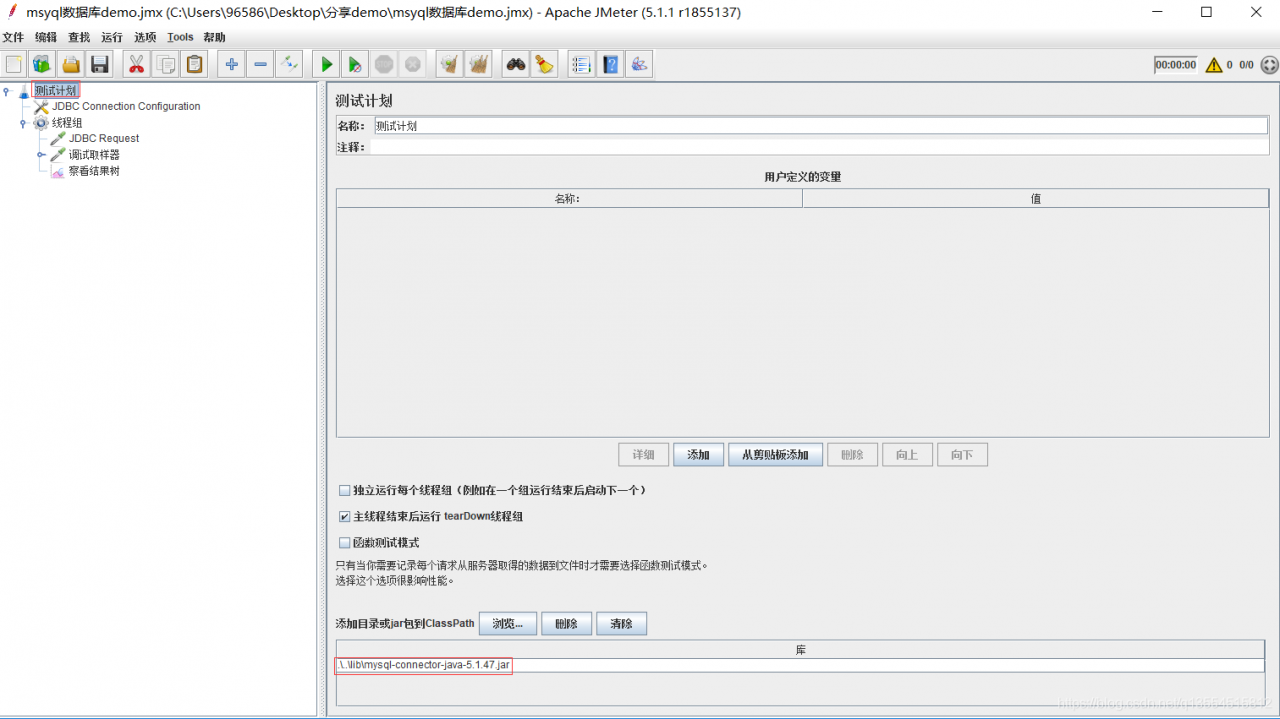Open the 选项 menu
The image size is (1280, 719).
[146, 37]
